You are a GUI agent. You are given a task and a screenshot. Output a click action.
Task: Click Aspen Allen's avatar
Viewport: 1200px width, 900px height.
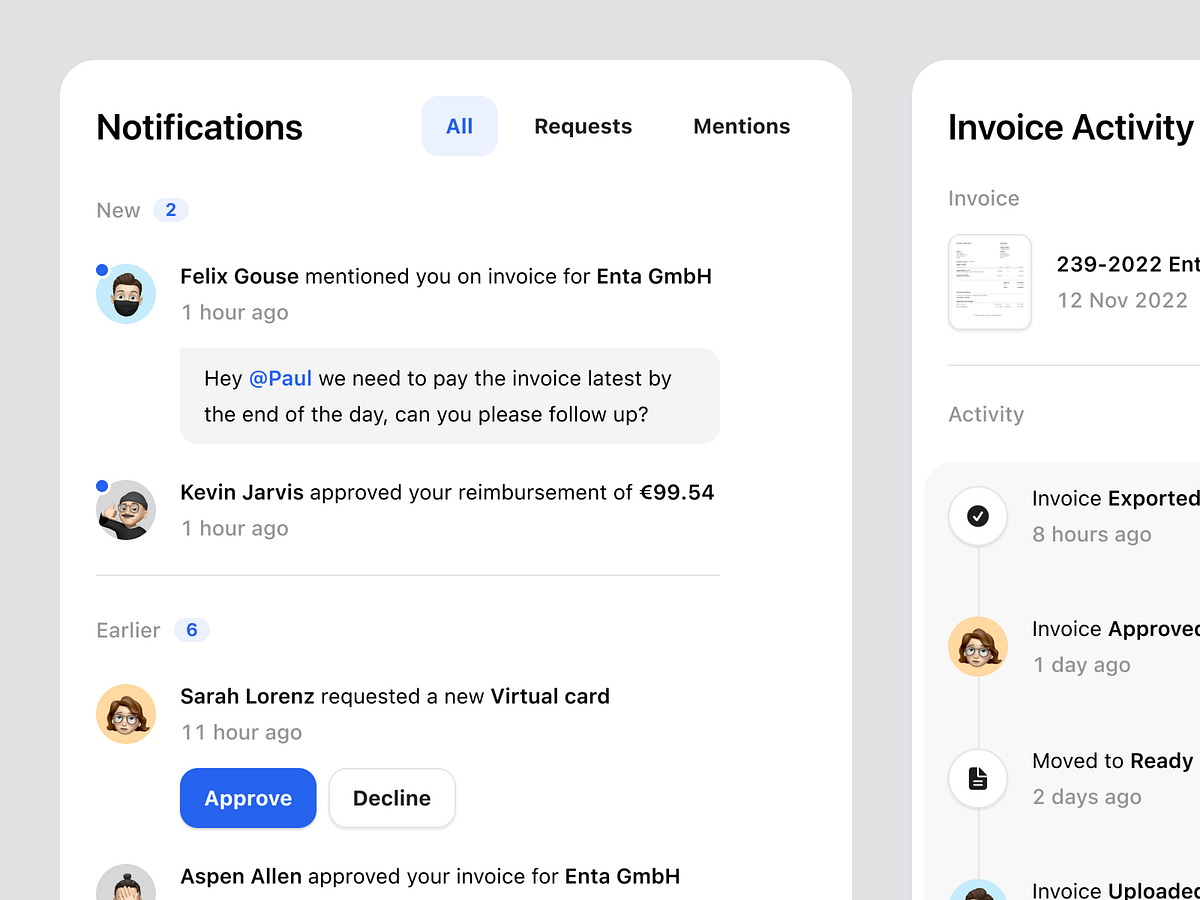[126, 884]
